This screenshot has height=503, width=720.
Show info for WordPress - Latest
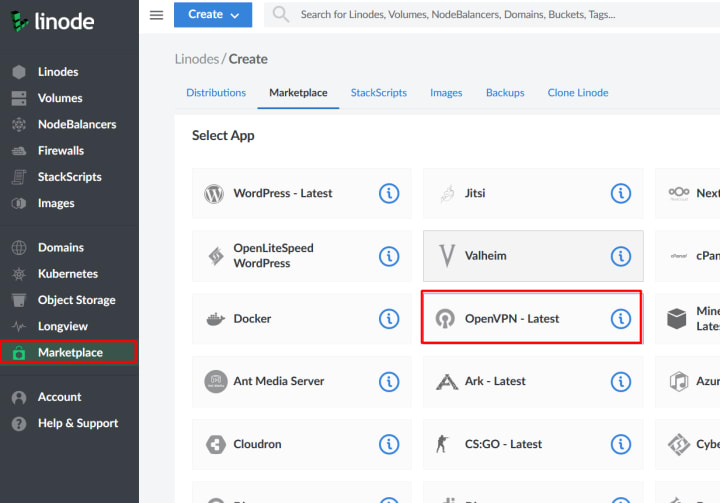(389, 193)
